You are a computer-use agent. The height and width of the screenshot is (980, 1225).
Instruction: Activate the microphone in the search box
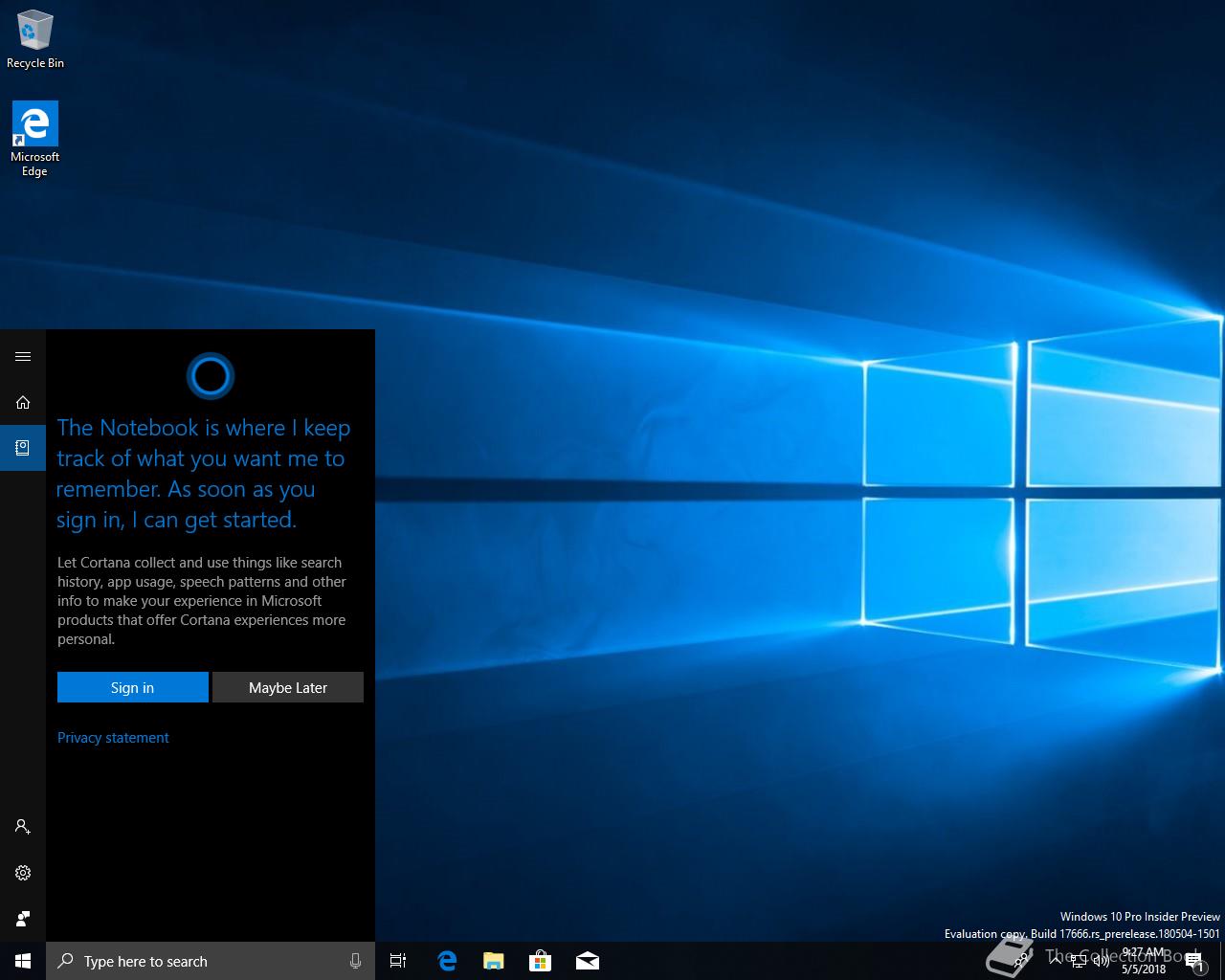coord(355,961)
